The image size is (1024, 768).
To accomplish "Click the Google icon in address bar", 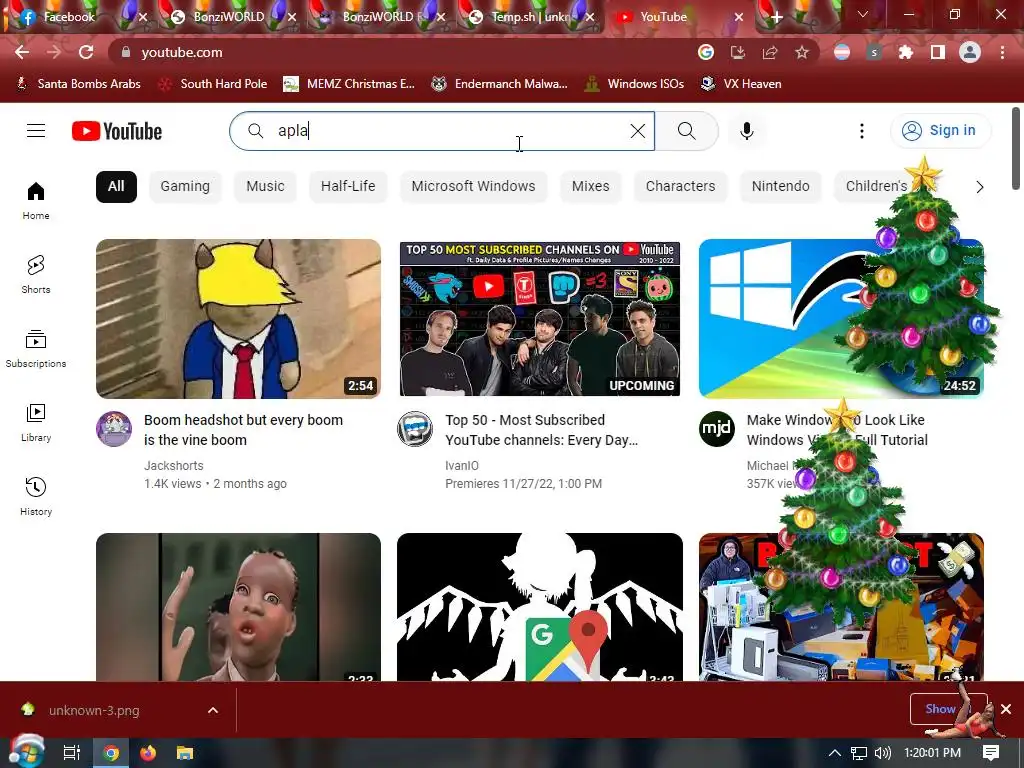I will 706,52.
